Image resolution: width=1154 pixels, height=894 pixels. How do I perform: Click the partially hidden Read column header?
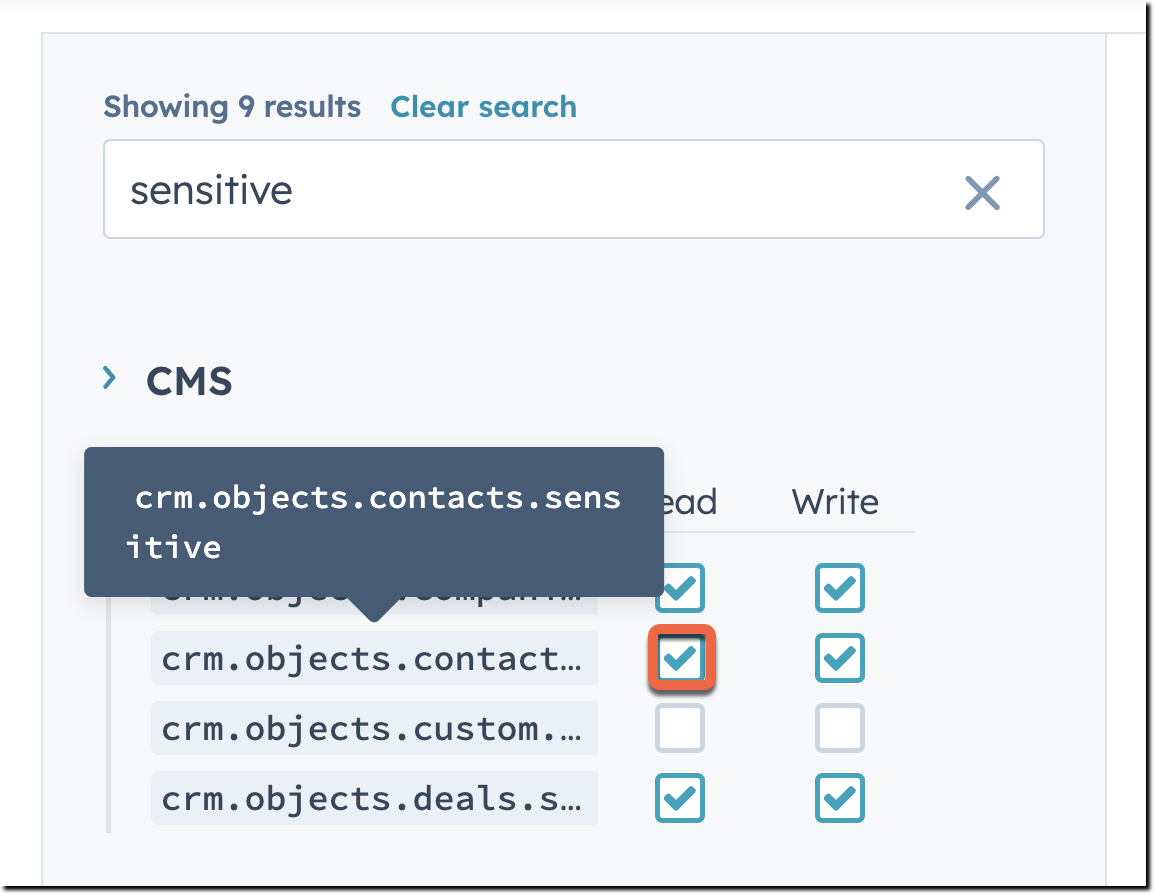(692, 502)
